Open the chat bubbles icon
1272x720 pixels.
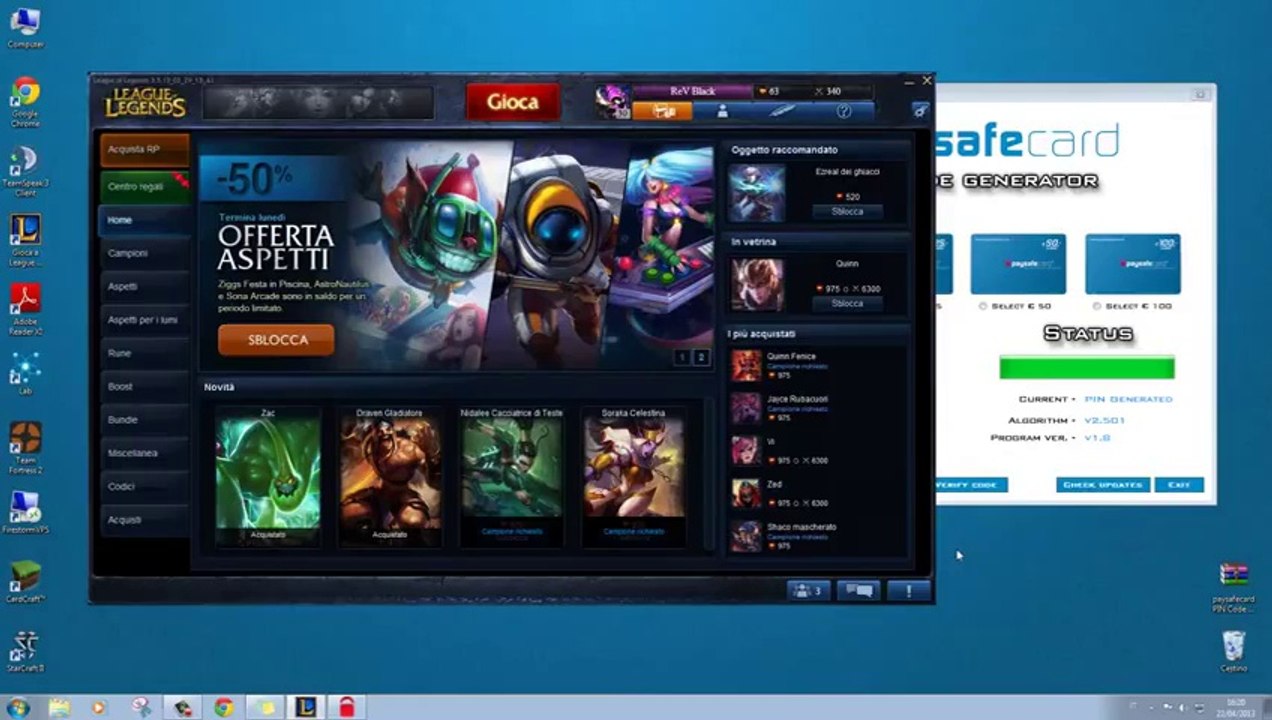859,591
